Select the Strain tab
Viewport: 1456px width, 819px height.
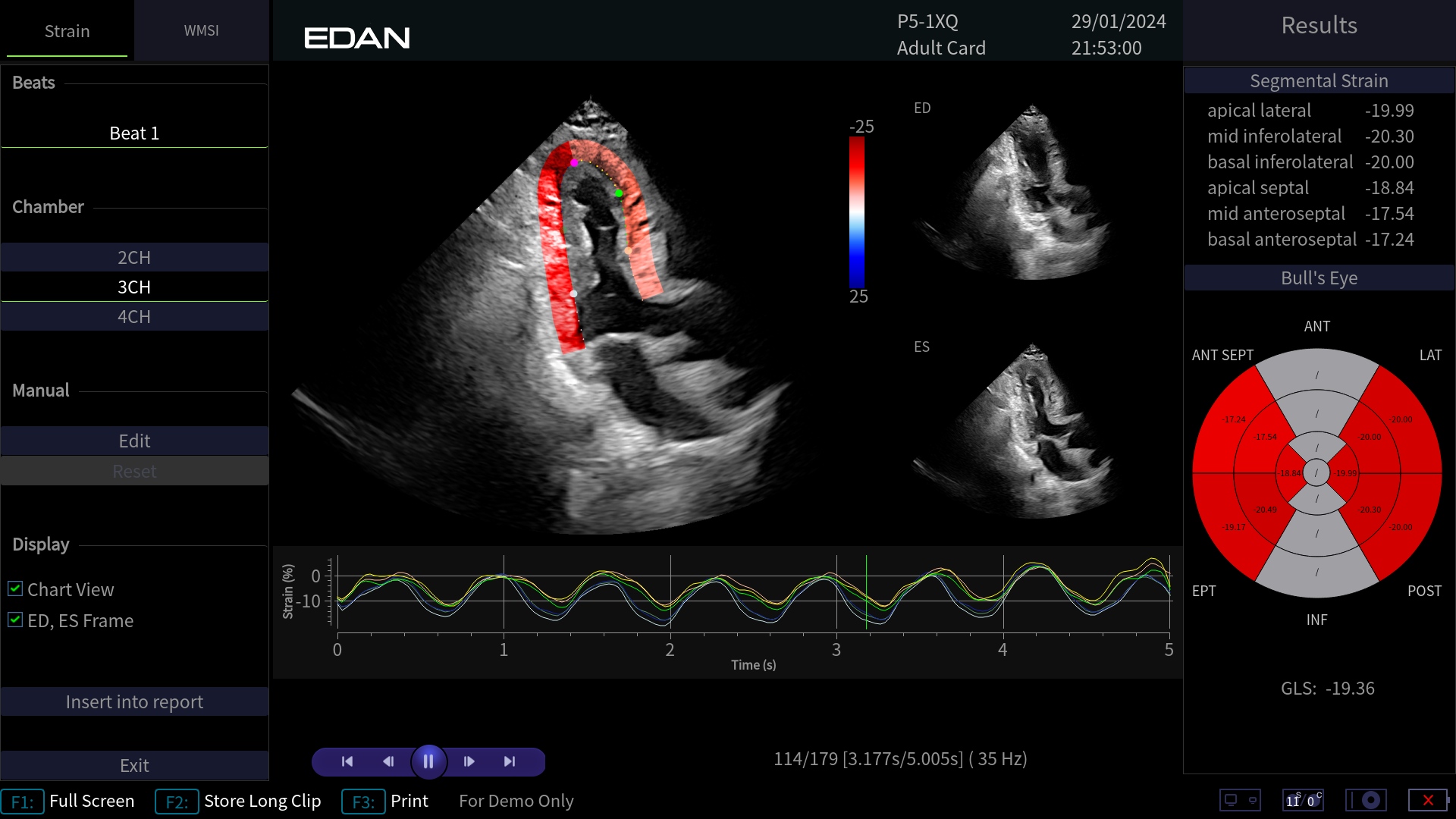point(67,31)
